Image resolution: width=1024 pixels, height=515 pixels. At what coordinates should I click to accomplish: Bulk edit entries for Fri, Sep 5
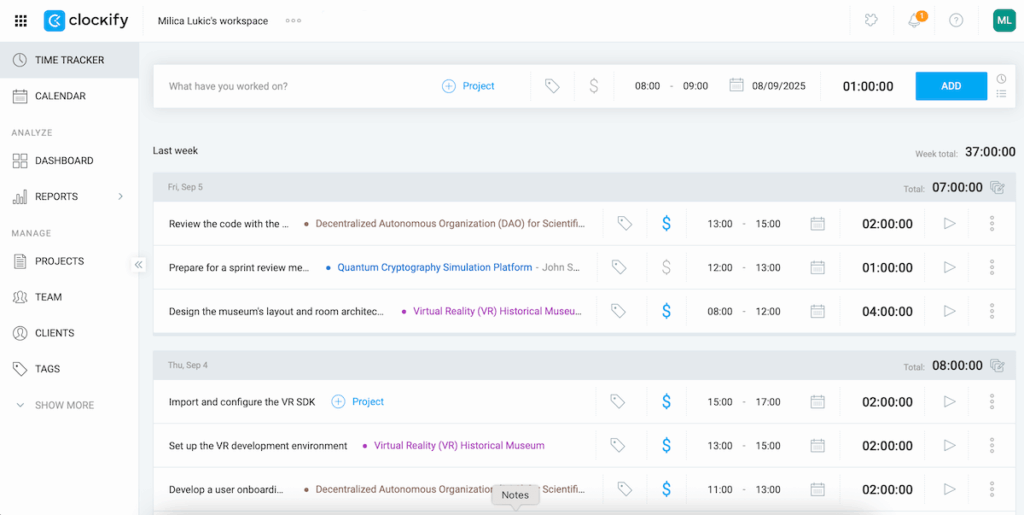click(x=997, y=188)
